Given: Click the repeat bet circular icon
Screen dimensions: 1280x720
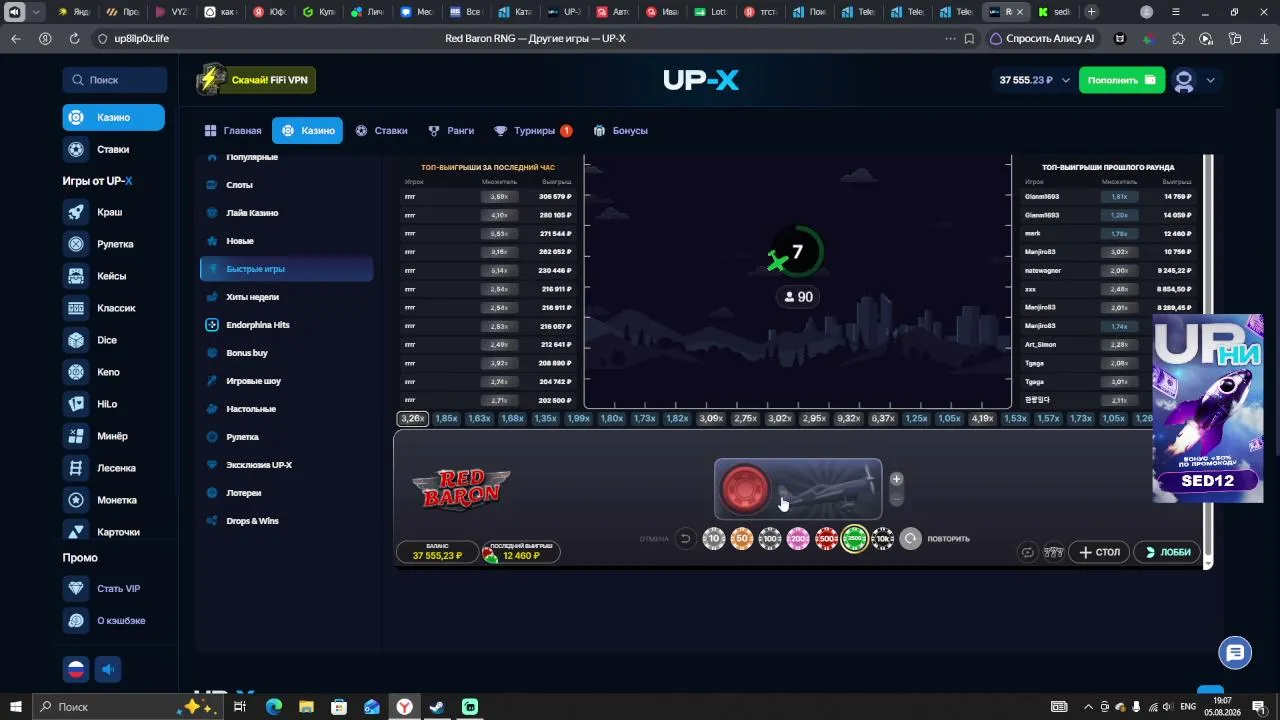Looking at the screenshot, I should click(910, 539).
